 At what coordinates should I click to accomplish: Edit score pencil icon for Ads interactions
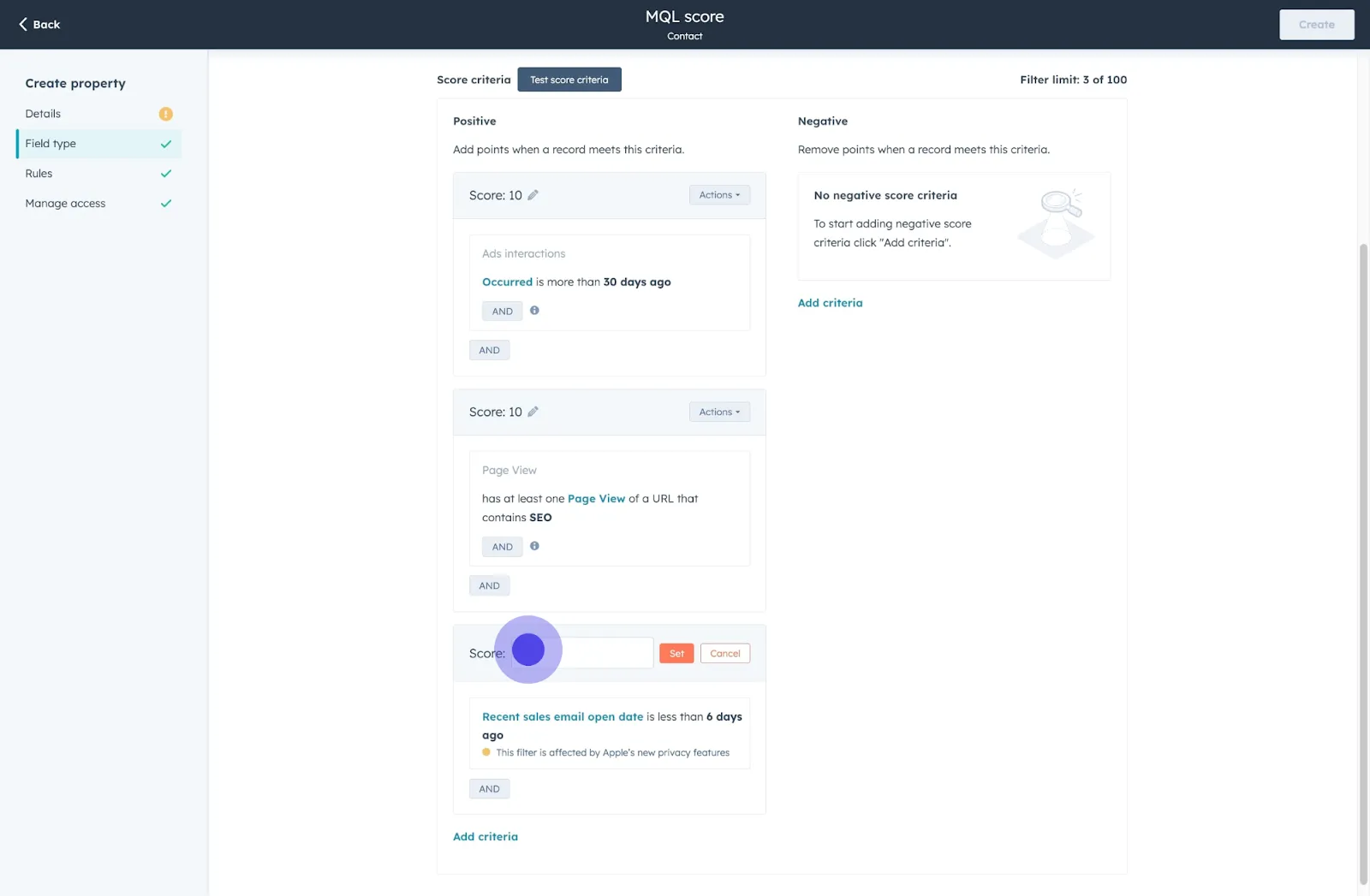(533, 195)
